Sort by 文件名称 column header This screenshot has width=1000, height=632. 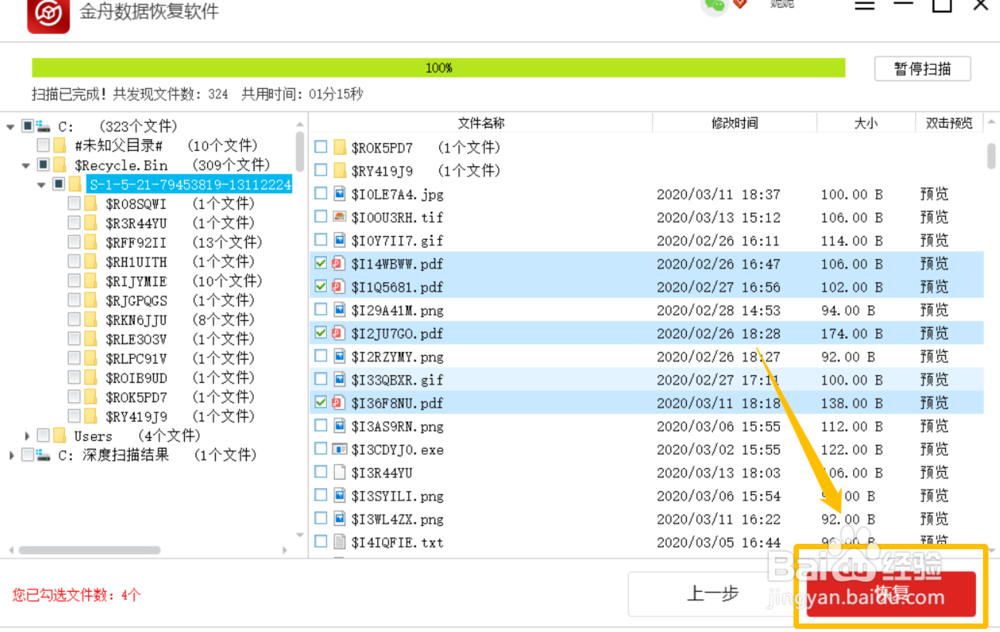[481, 123]
